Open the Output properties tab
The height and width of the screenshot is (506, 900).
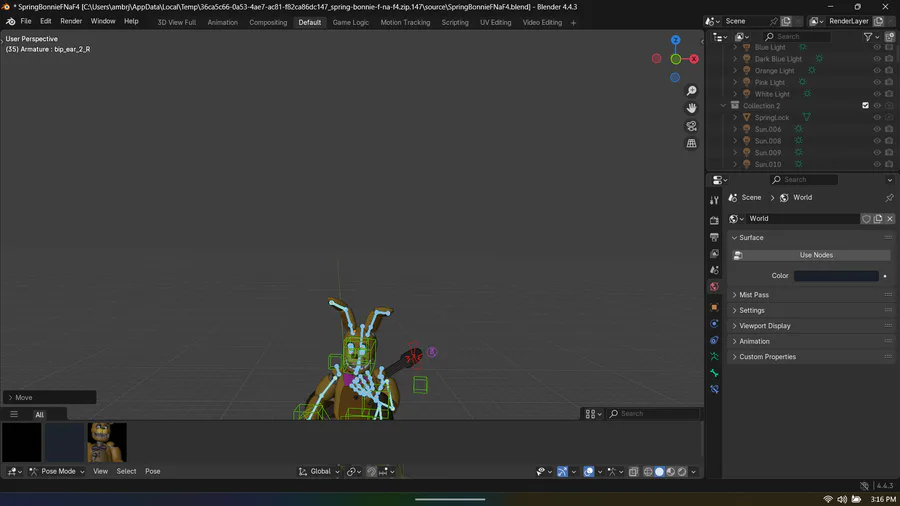point(714,237)
